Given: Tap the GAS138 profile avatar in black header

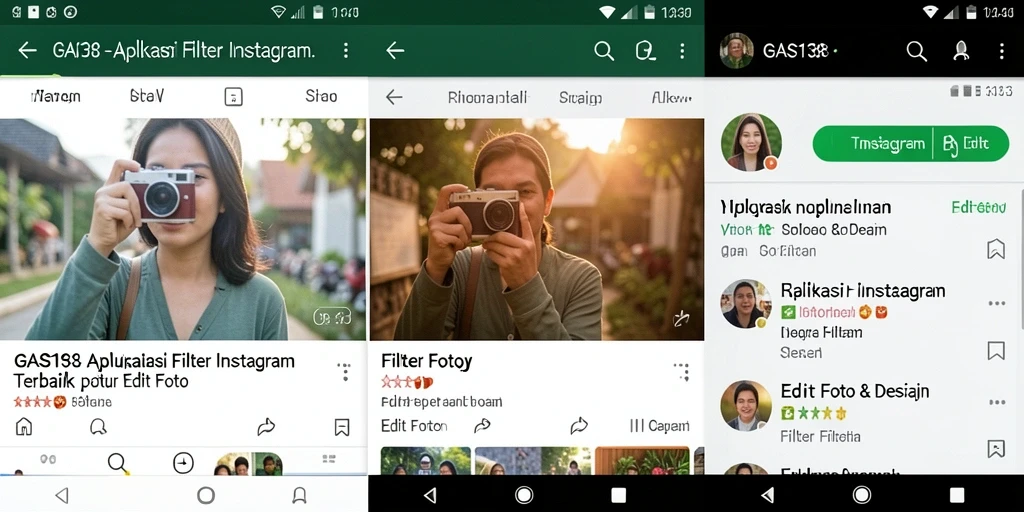Looking at the screenshot, I should point(736,51).
